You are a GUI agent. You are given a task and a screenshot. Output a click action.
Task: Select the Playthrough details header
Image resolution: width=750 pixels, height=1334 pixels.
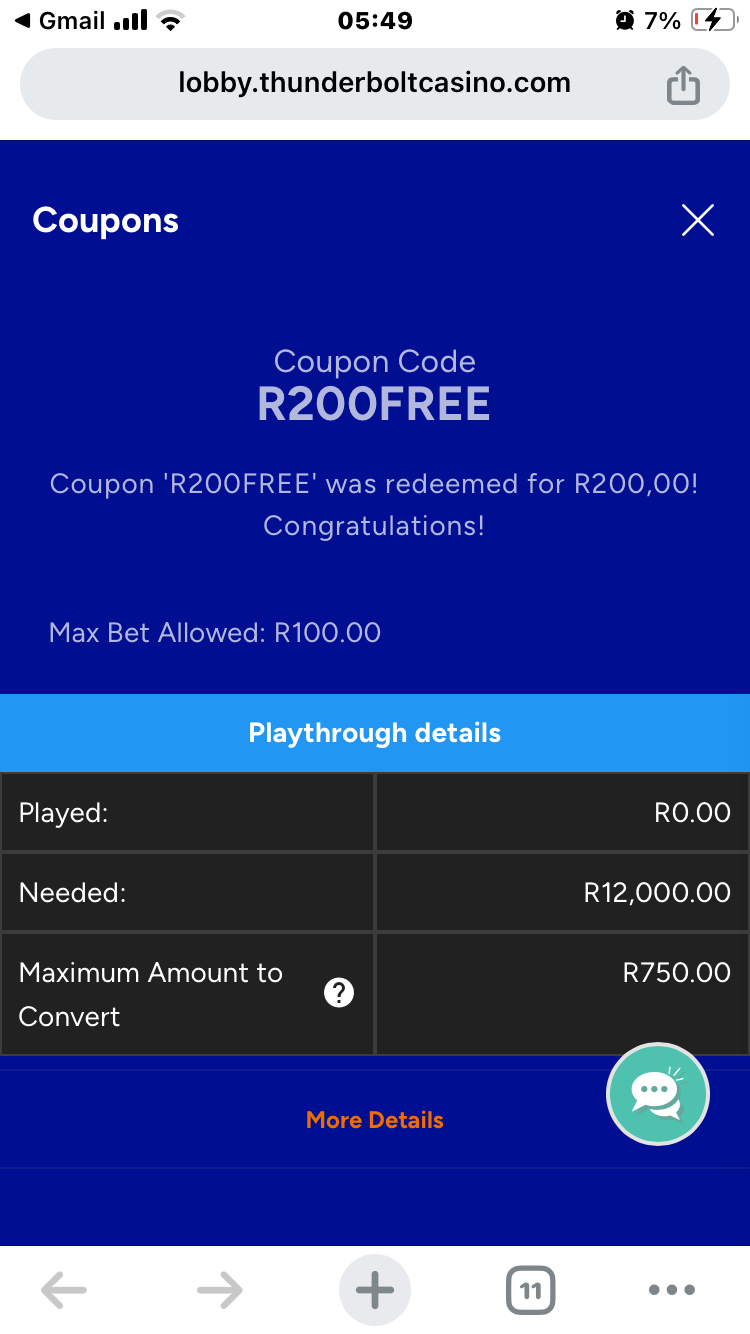[375, 733]
